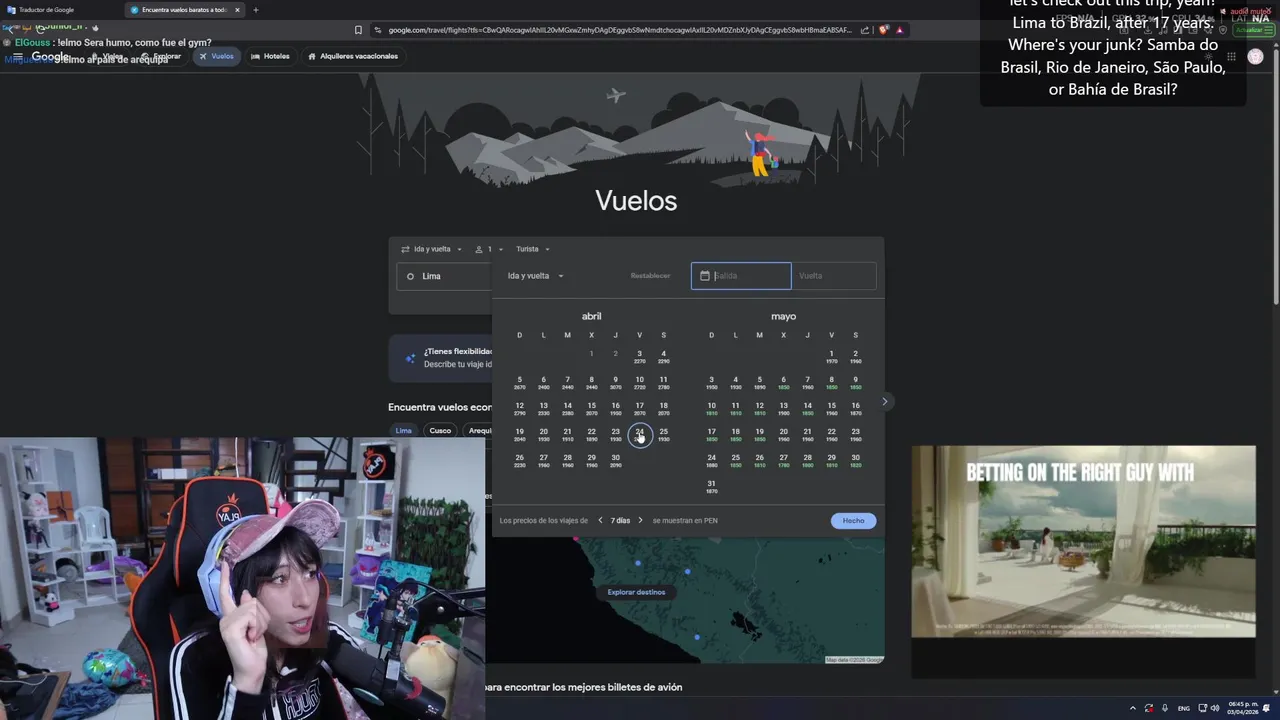Pick April 15 in the calendar
The width and height of the screenshot is (1280, 720).
pyautogui.click(x=592, y=408)
